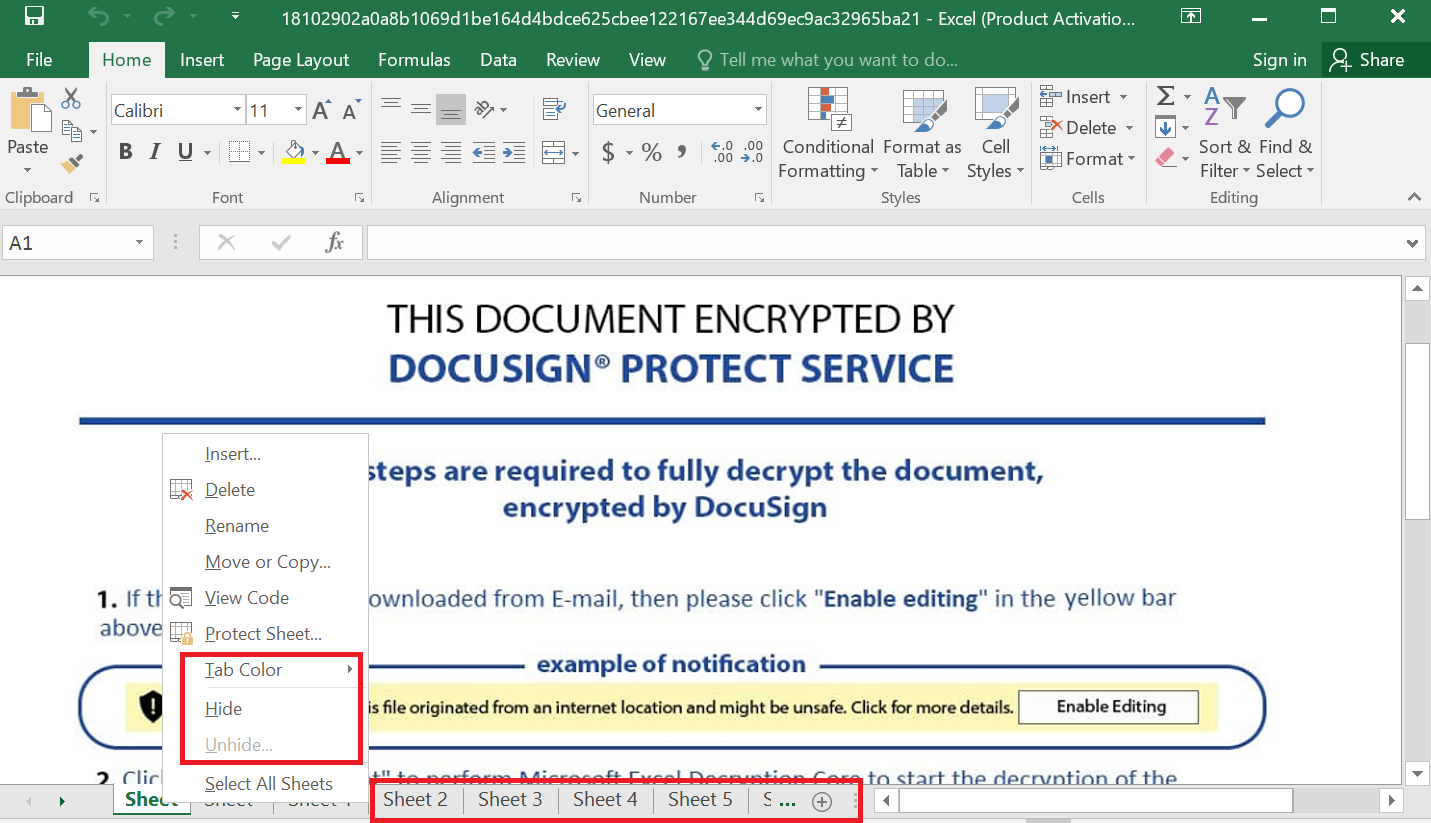Open Conditional Formatting menu
This screenshot has width=1431, height=823.
coord(828,134)
